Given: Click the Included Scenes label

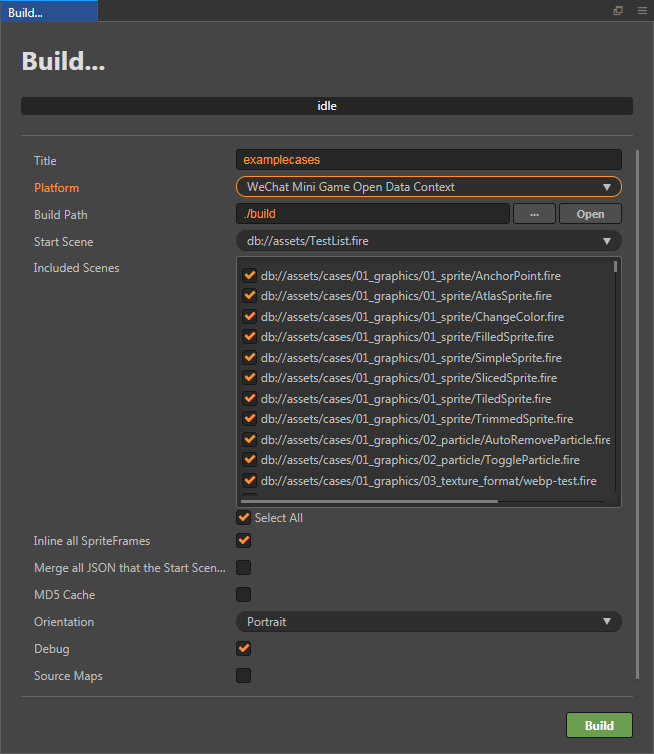Looking at the screenshot, I should (76, 268).
